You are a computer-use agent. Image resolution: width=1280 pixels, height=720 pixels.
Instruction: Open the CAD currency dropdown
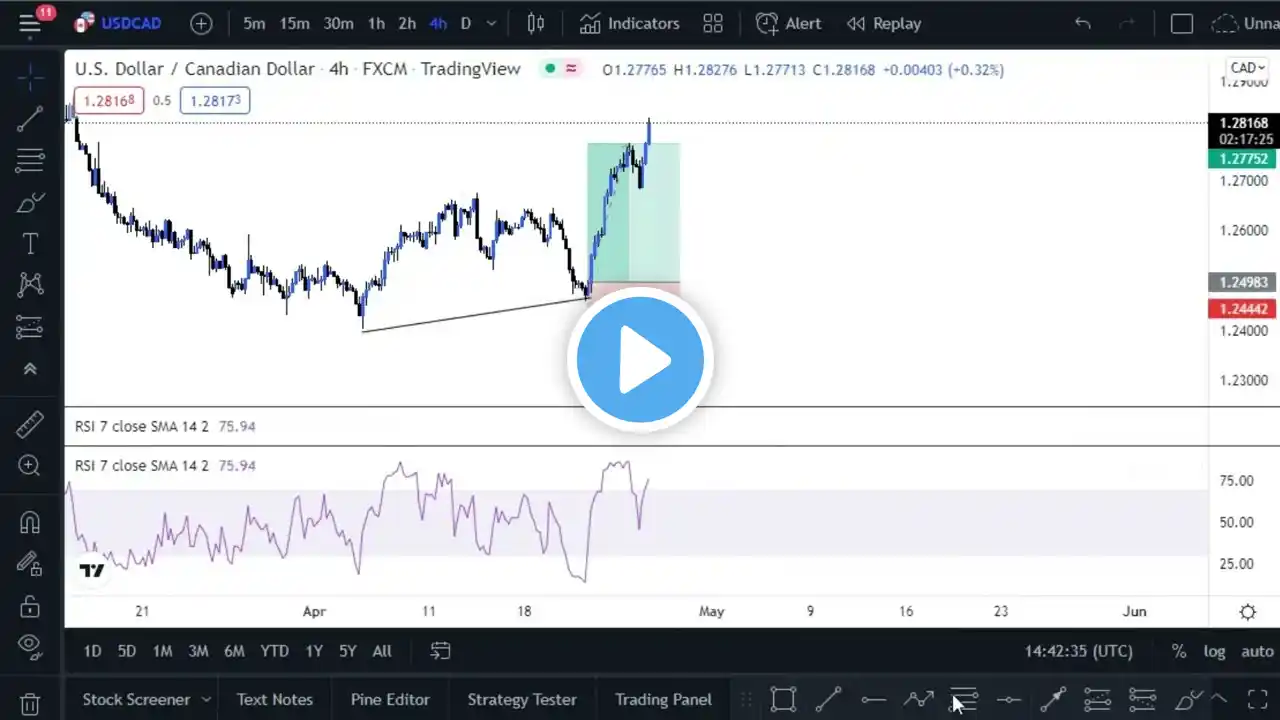click(x=1248, y=68)
